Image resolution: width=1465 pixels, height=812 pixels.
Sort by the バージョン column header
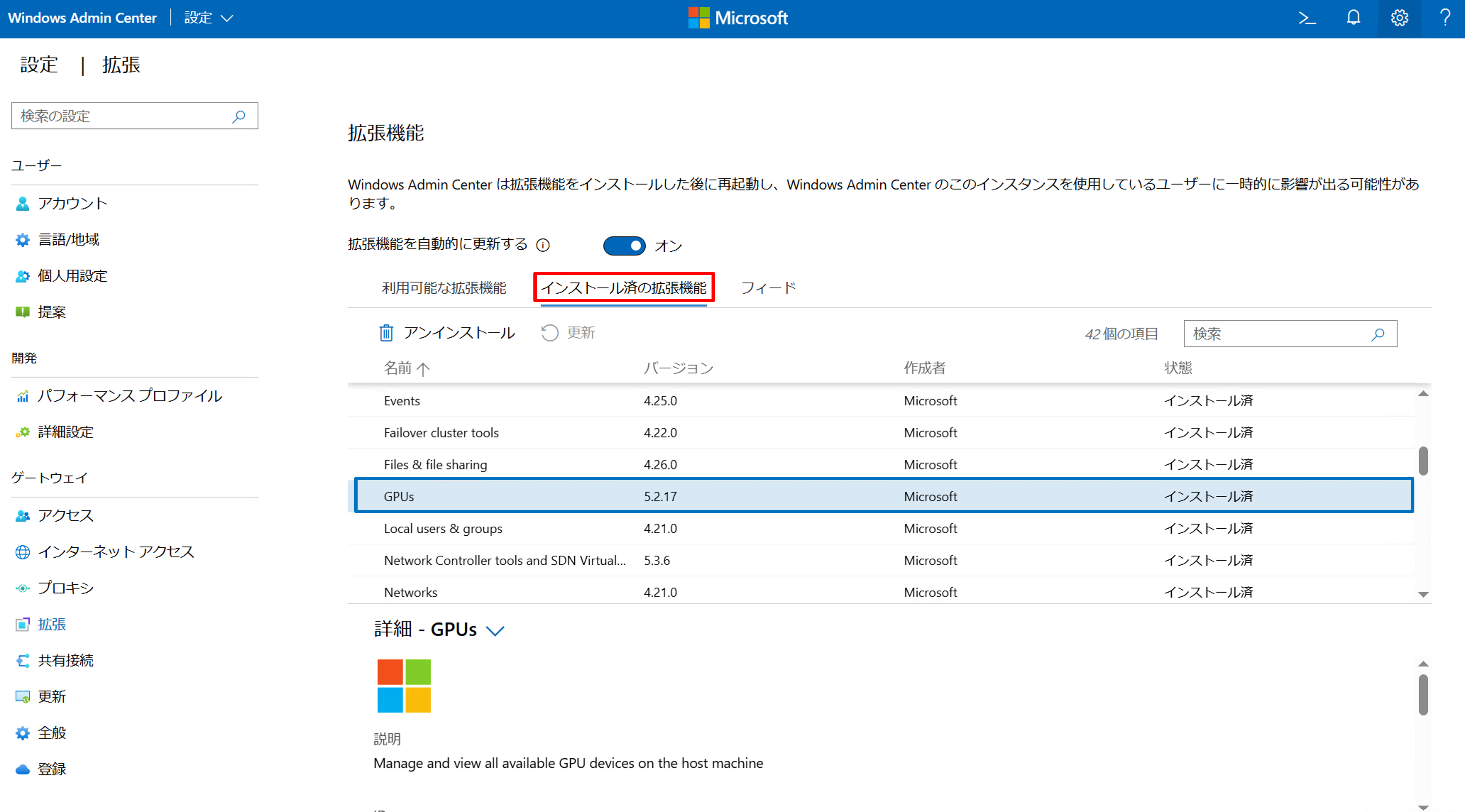coord(678,369)
